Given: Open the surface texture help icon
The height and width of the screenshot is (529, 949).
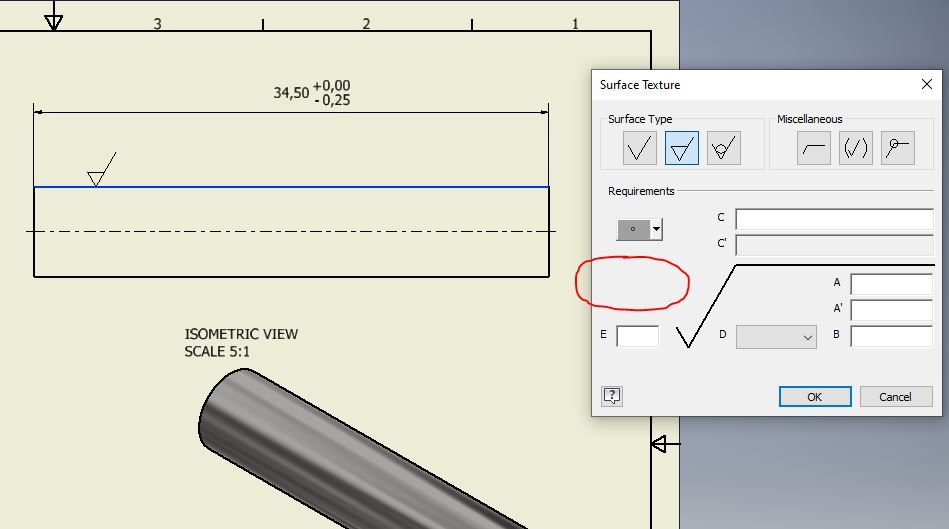Looking at the screenshot, I should [612, 396].
